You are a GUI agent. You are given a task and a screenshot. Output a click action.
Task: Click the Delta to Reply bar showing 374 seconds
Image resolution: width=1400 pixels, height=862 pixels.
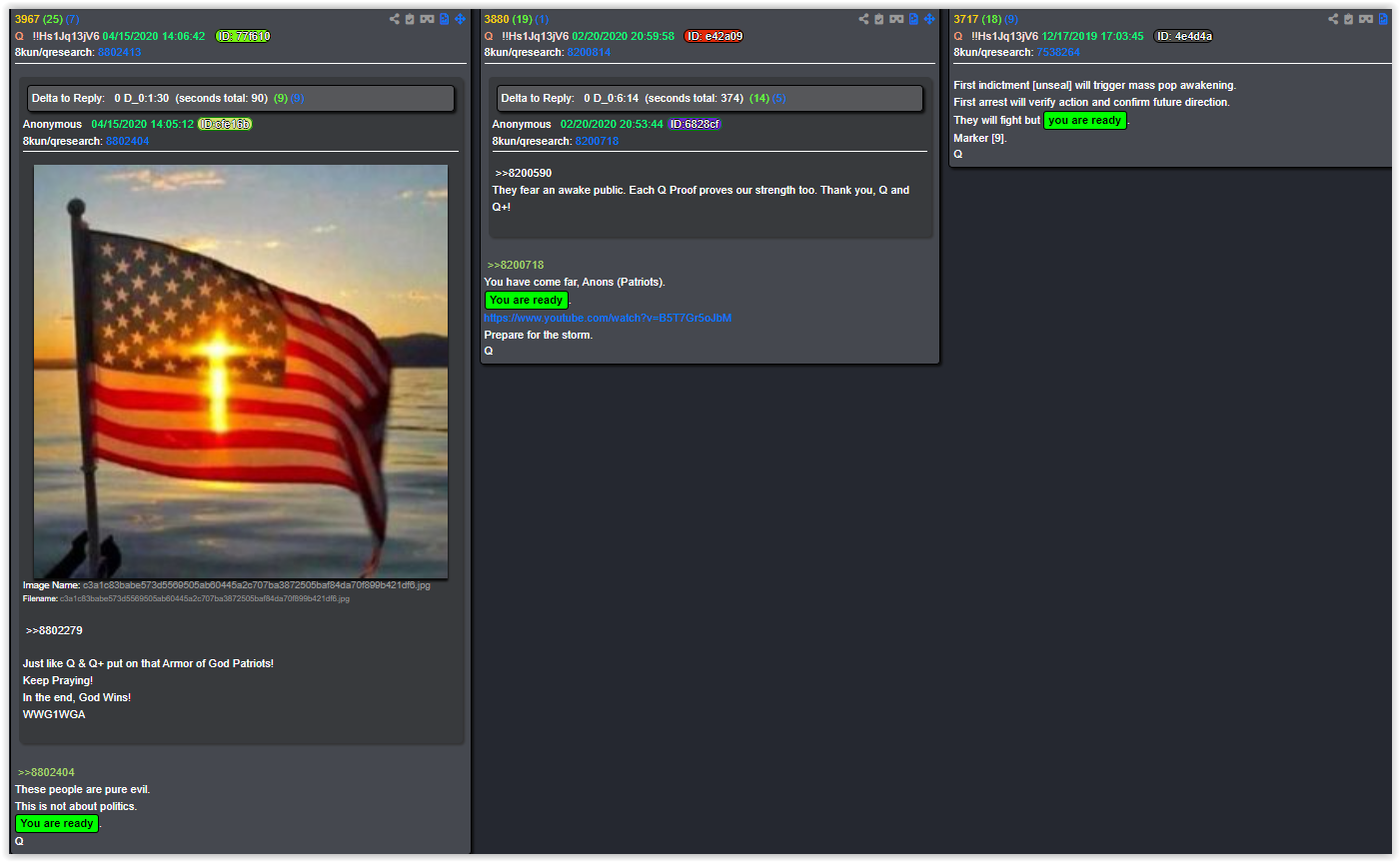(x=709, y=98)
